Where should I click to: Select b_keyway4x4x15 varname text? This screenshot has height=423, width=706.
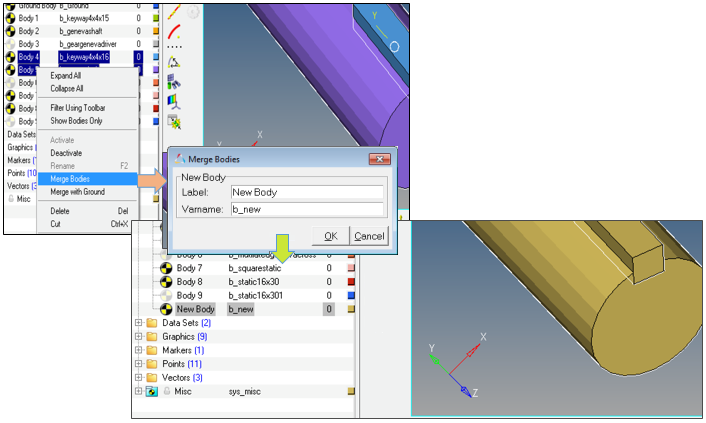[84, 18]
